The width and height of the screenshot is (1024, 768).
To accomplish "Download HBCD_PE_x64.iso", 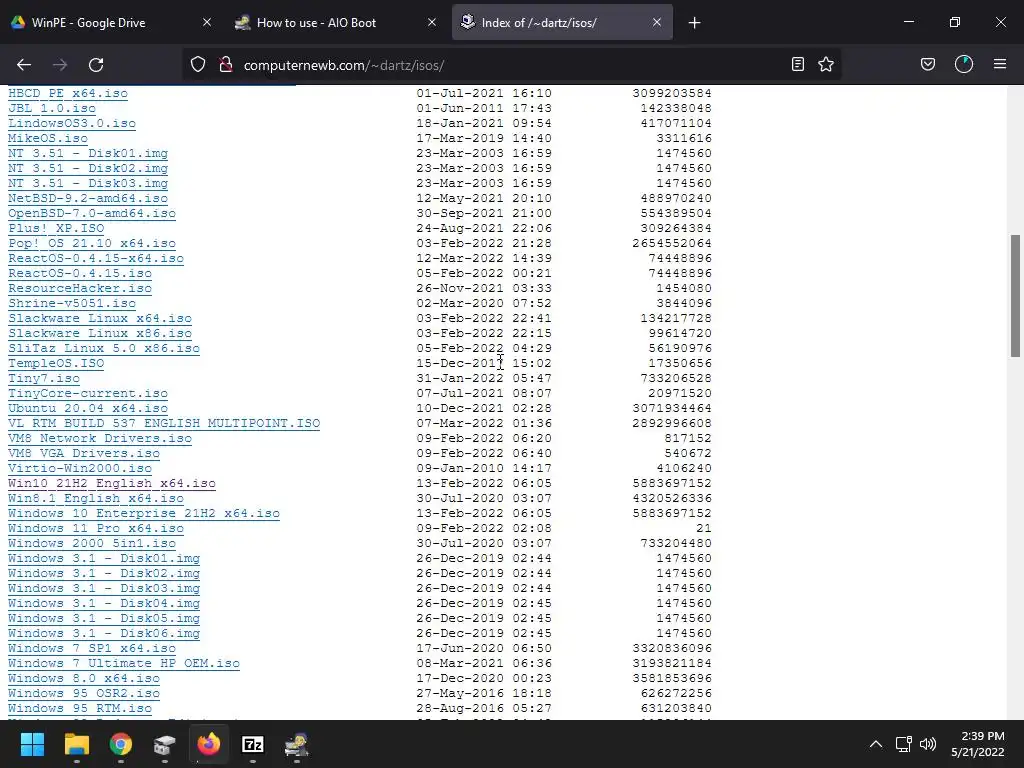I will [x=68, y=93].
